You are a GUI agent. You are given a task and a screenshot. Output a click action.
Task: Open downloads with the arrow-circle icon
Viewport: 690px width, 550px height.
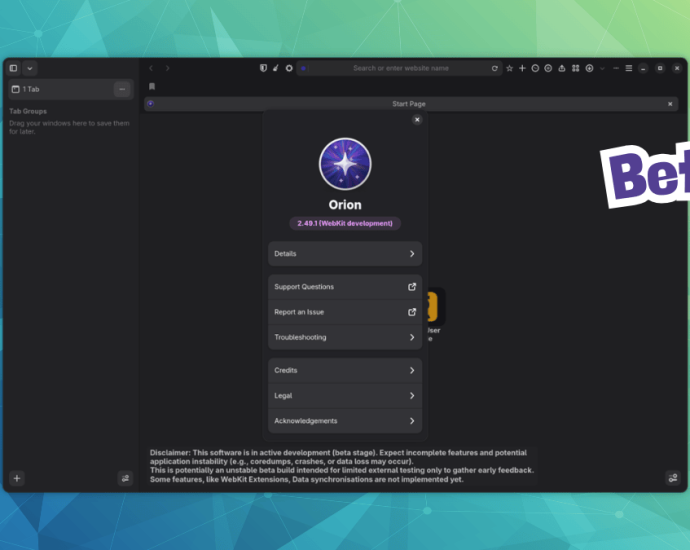pos(589,68)
